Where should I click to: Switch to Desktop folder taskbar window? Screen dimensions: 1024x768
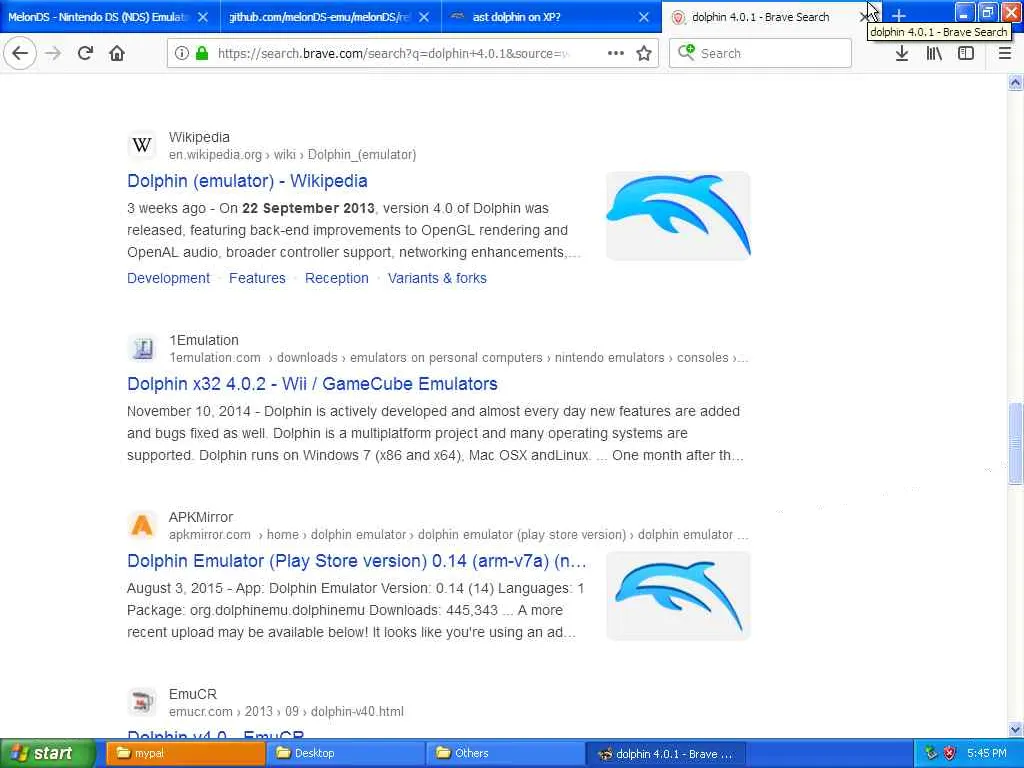(345, 754)
